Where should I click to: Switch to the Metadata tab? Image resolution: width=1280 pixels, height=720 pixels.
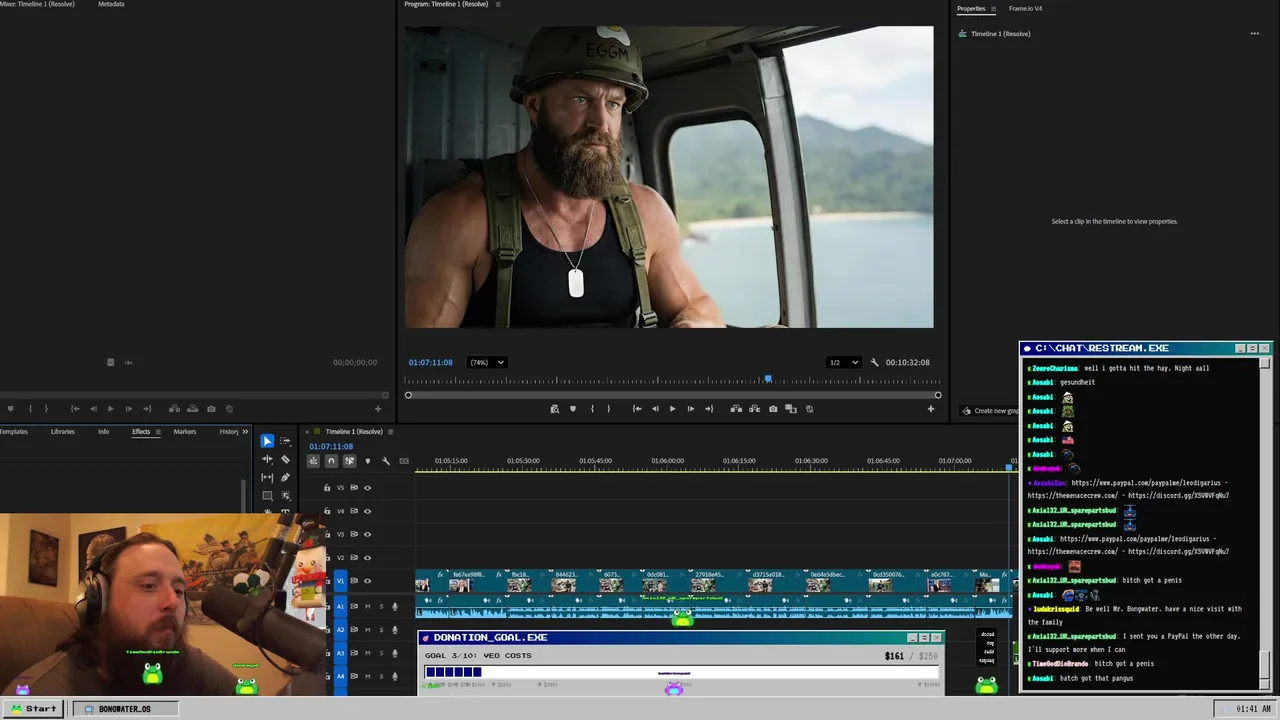point(111,4)
